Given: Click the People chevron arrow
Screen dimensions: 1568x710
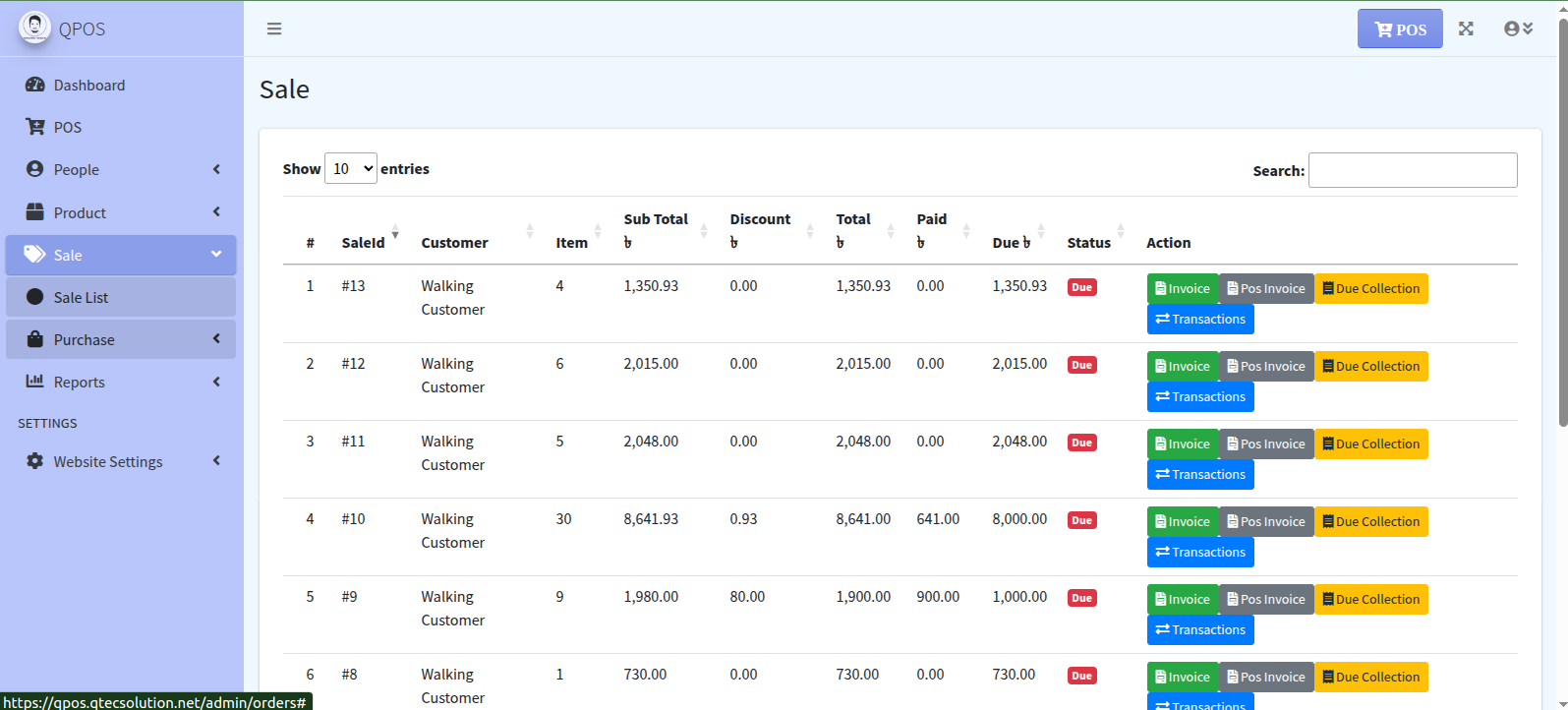Looking at the screenshot, I should click(x=216, y=169).
